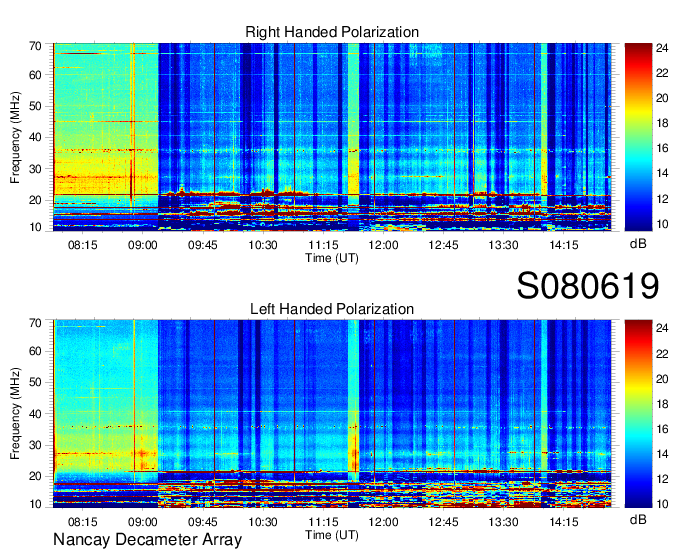
Task: Click the 18 dB mark on top color bar
Action: pos(662,124)
